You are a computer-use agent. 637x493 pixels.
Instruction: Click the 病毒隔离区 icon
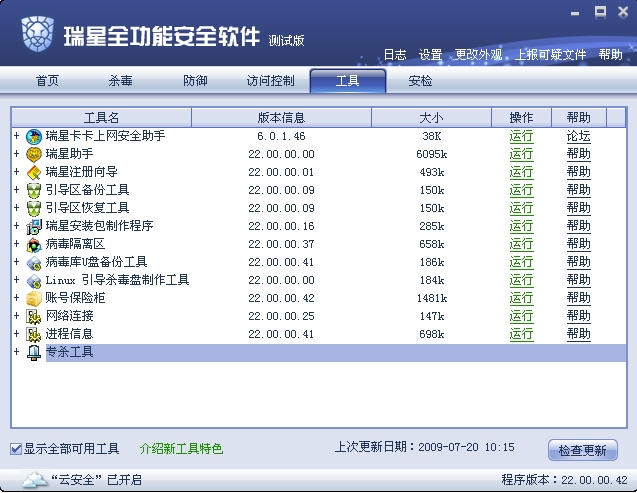(34, 244)
